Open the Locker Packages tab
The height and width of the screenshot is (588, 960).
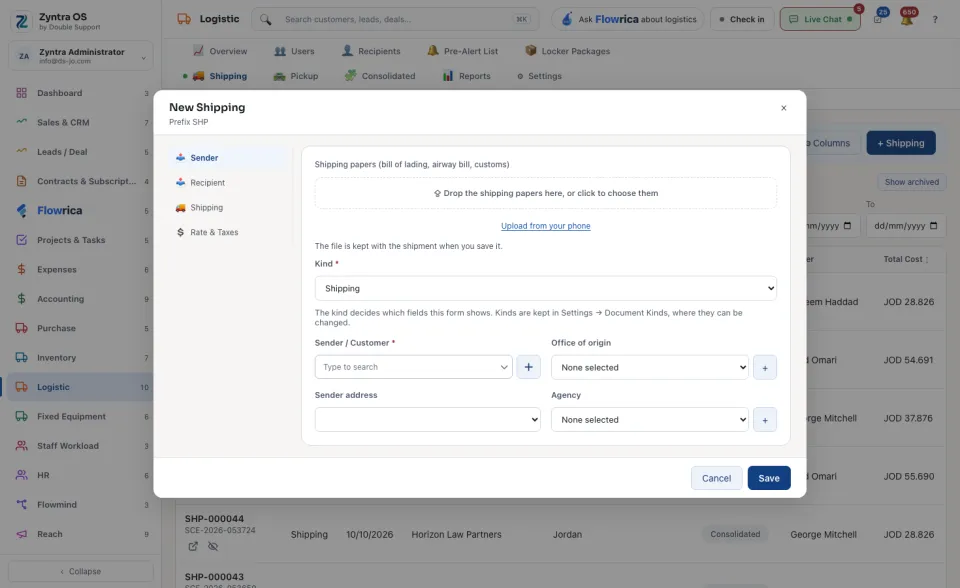(568, 51)
